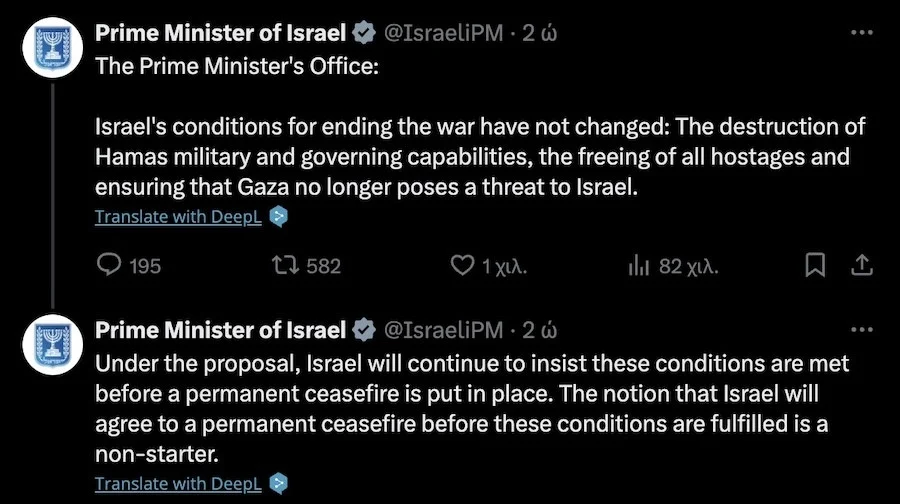Image resolution: width=900 pixels, height=504 pixels.
Task: Translate the first tweet with DeepL
Action: click(x=178, y=216)
